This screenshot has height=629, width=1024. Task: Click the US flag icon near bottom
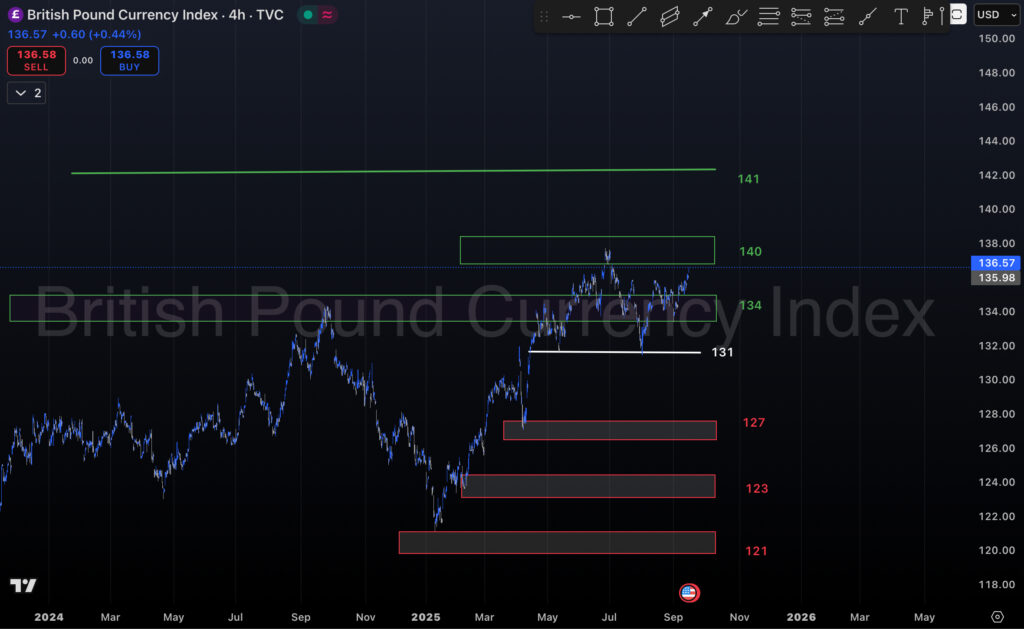click(x=687, y=592)
